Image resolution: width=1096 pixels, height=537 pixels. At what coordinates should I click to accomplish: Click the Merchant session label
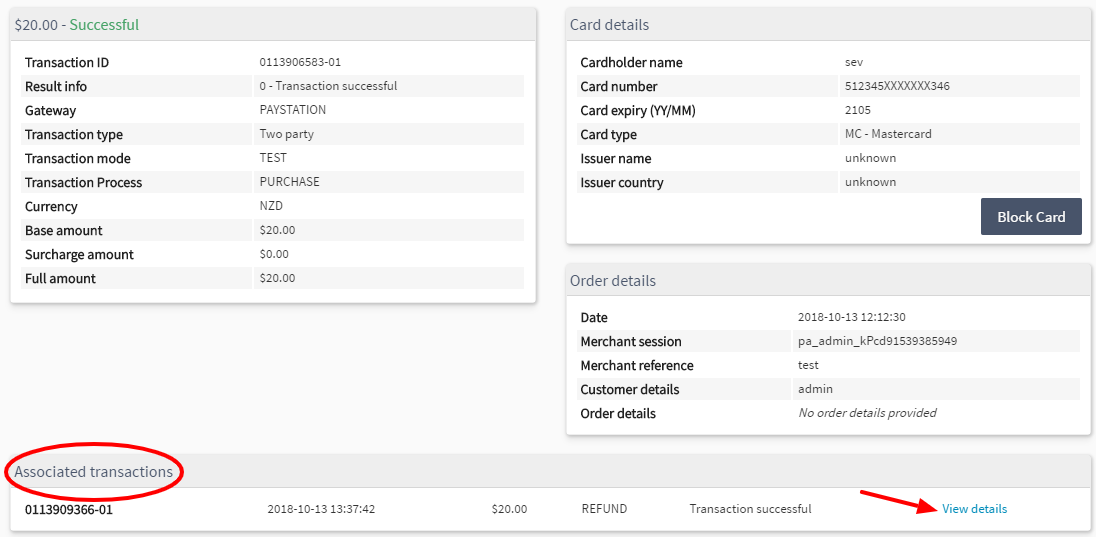[630, 342]
